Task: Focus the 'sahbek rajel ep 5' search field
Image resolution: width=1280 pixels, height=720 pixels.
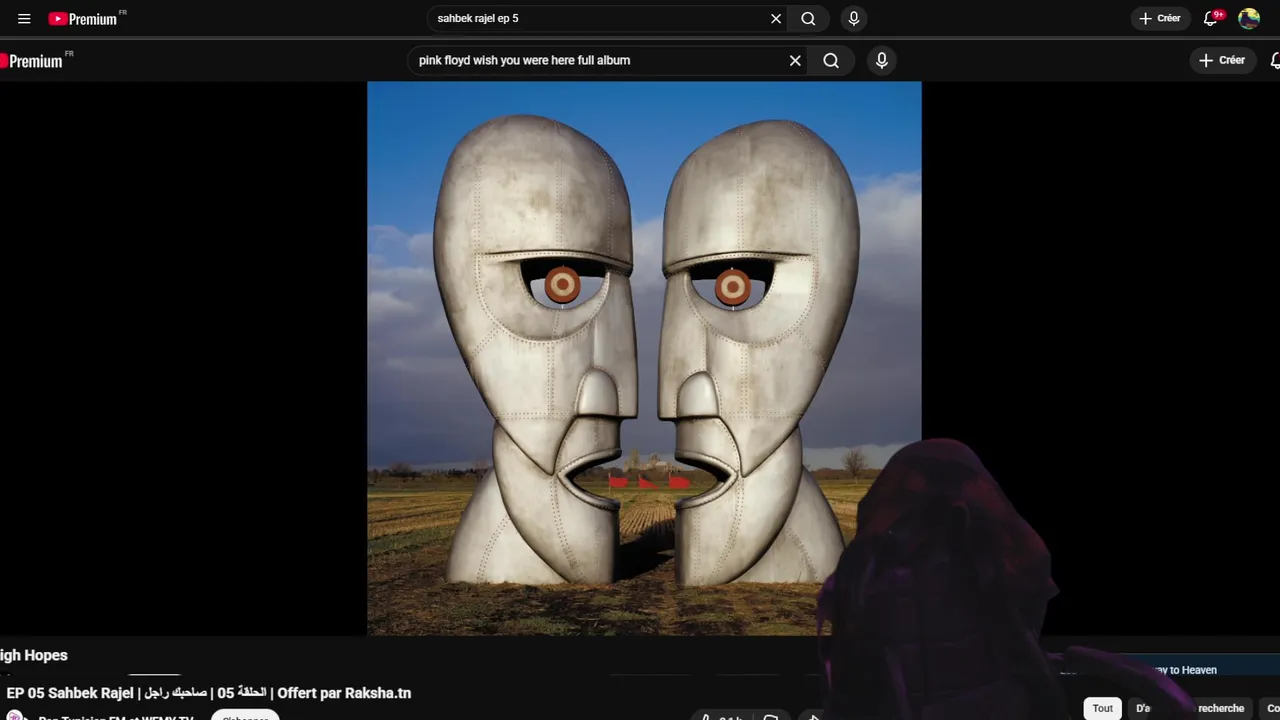Action: point(598,18)
